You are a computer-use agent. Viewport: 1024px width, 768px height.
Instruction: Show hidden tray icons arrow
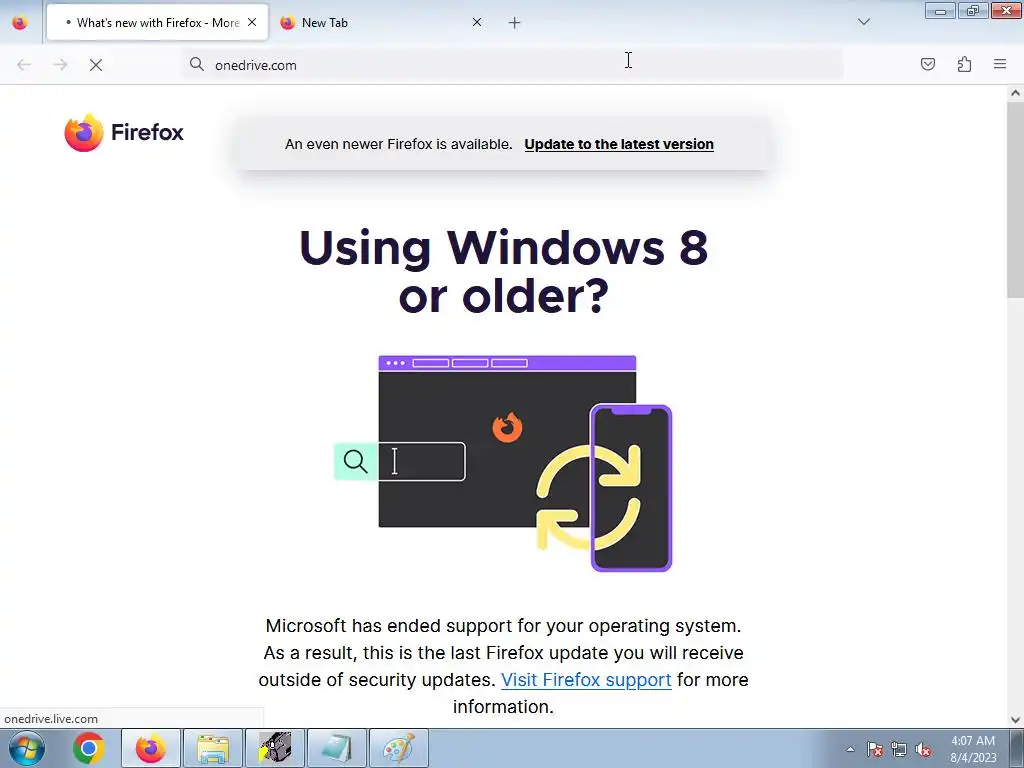pyautogui.click(x=850, y=749)
